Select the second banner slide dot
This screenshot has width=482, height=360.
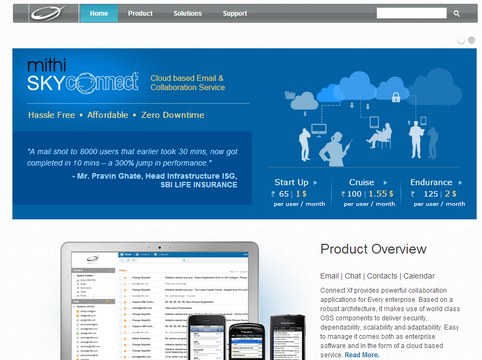pyautogui.click(x=471, y=40)
